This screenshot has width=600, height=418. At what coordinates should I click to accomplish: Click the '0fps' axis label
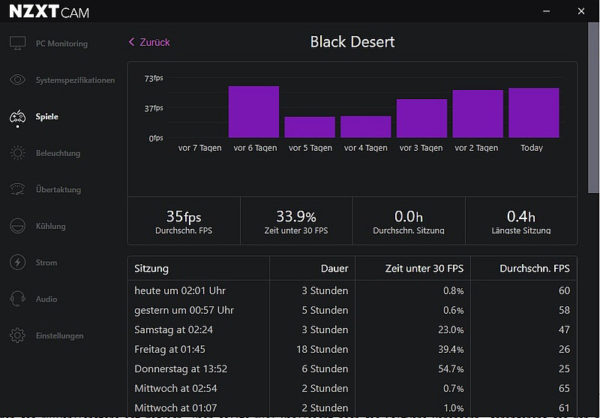pos(156,138)
